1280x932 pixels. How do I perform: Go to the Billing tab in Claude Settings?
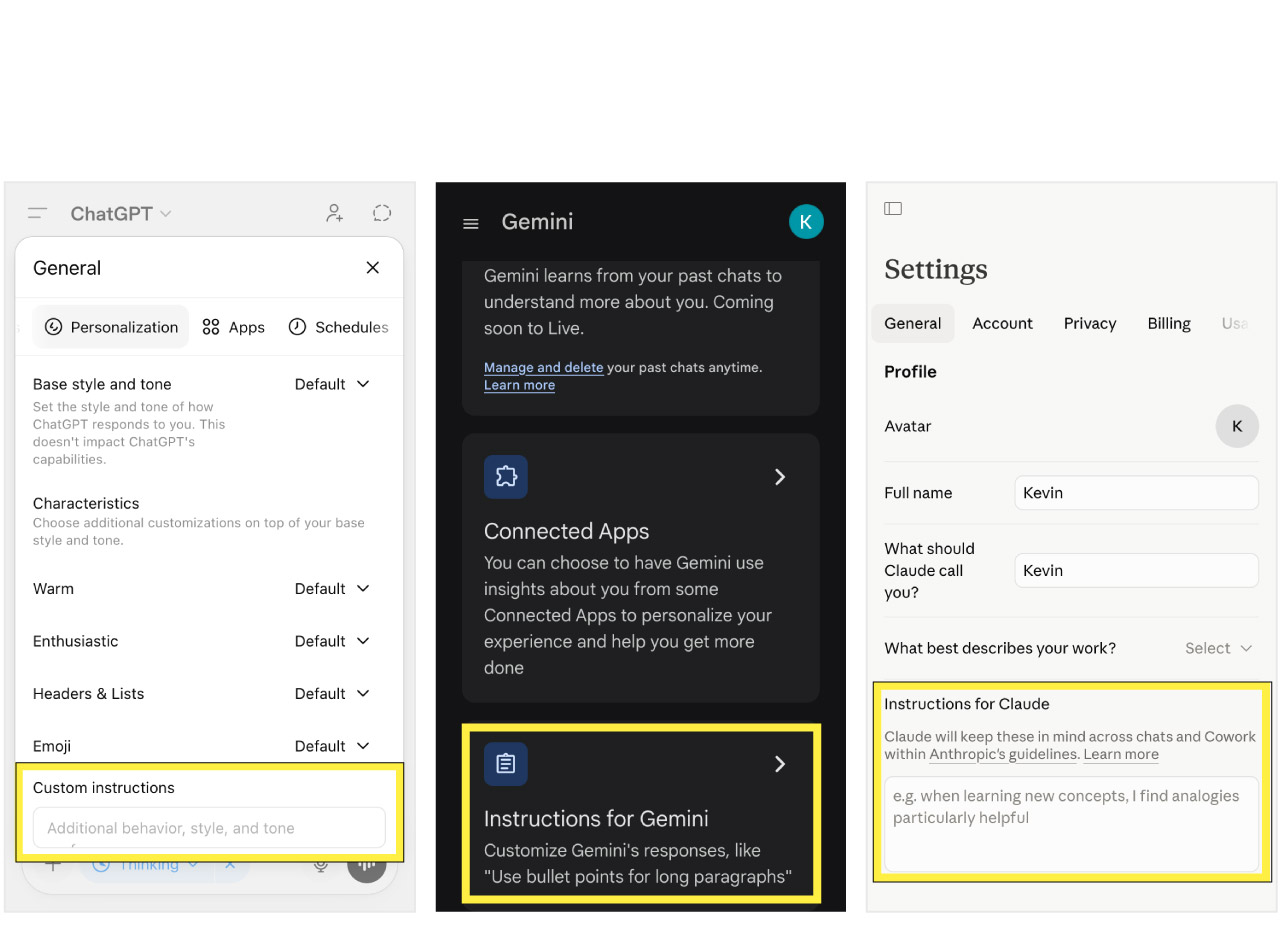coord(1169,324)
